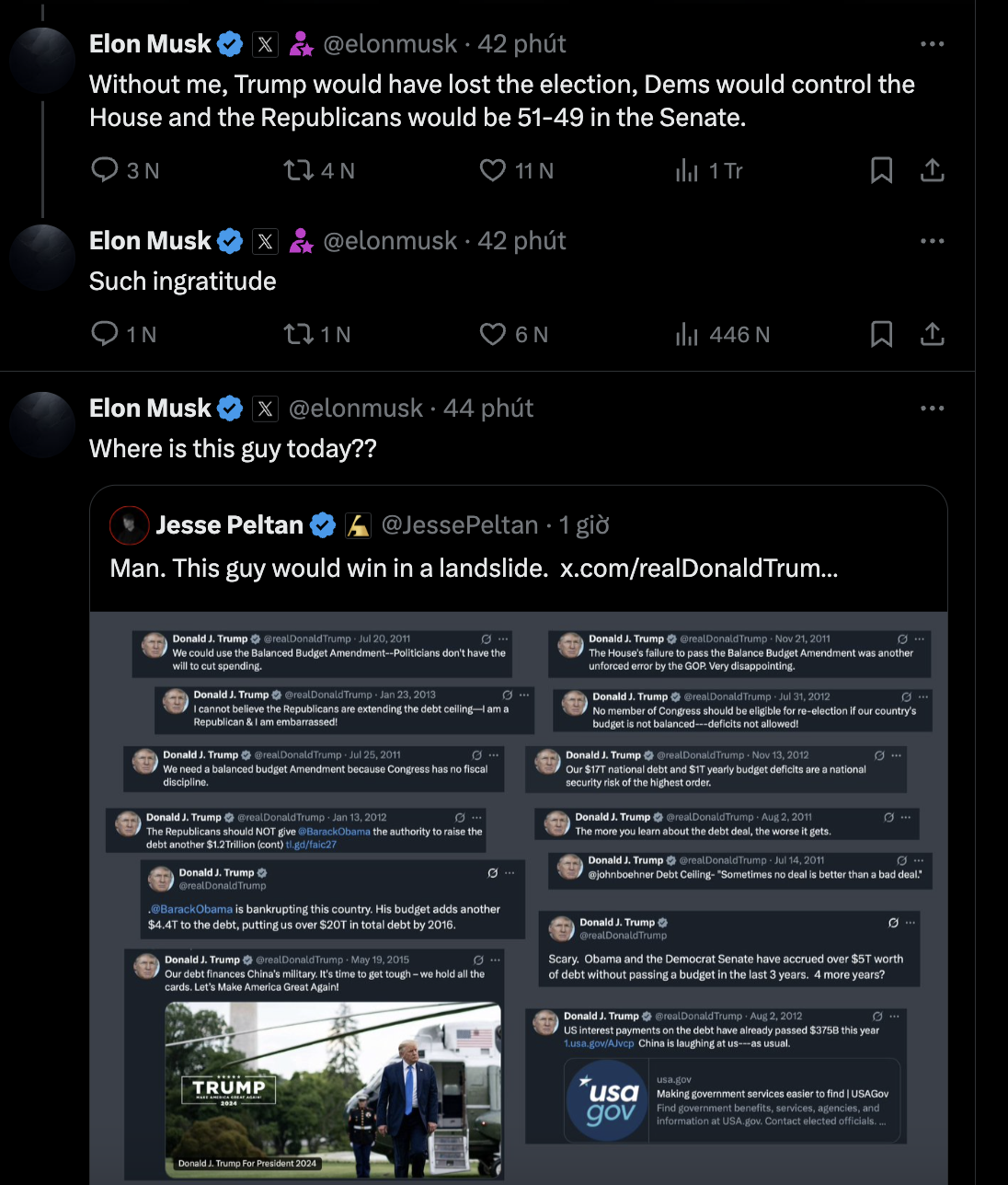
Task: Bookmark the 'Without me, Trump' tweet
Action: [x=881, y=170]
